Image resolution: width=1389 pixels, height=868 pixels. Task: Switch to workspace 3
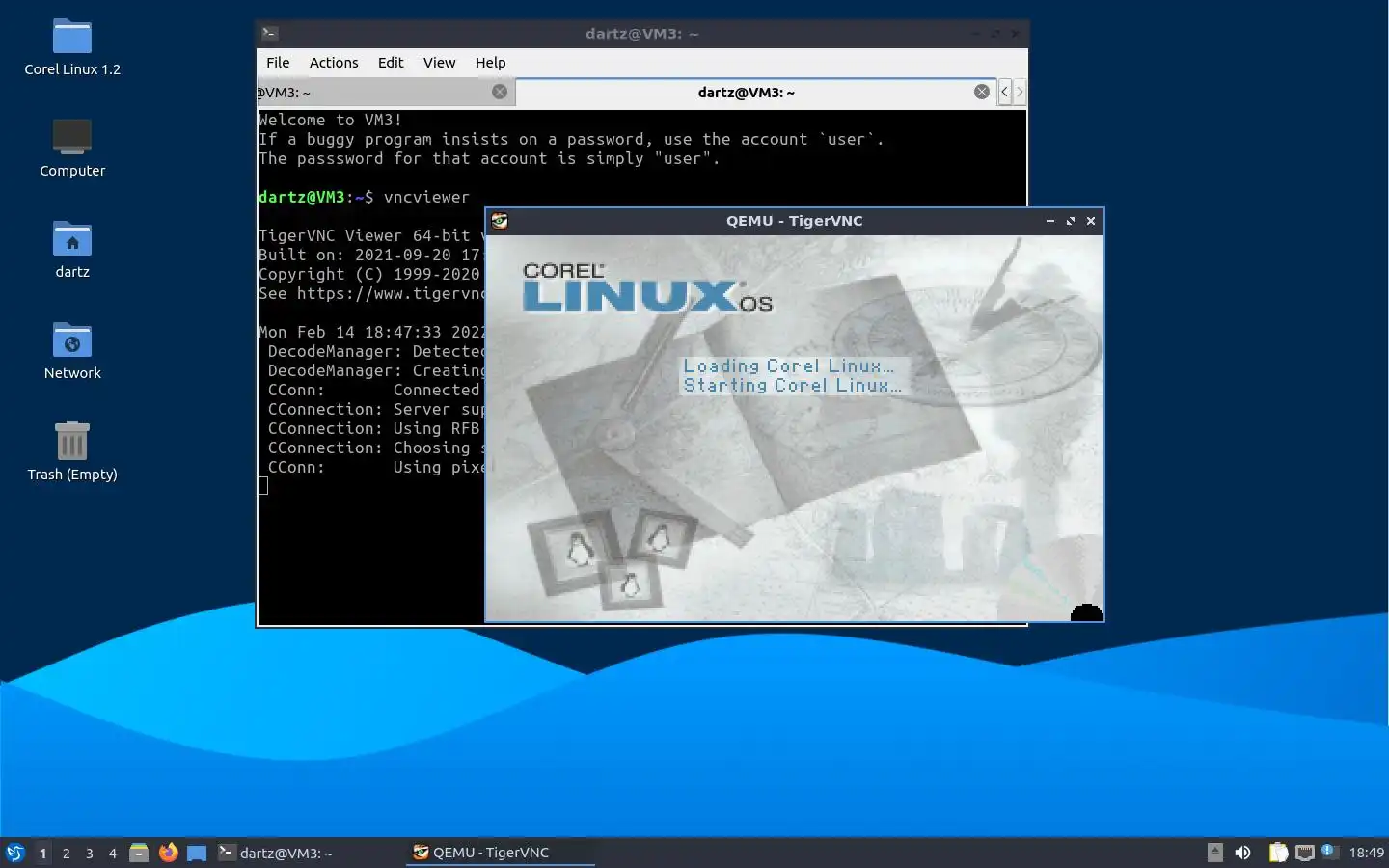coord(90,853)
